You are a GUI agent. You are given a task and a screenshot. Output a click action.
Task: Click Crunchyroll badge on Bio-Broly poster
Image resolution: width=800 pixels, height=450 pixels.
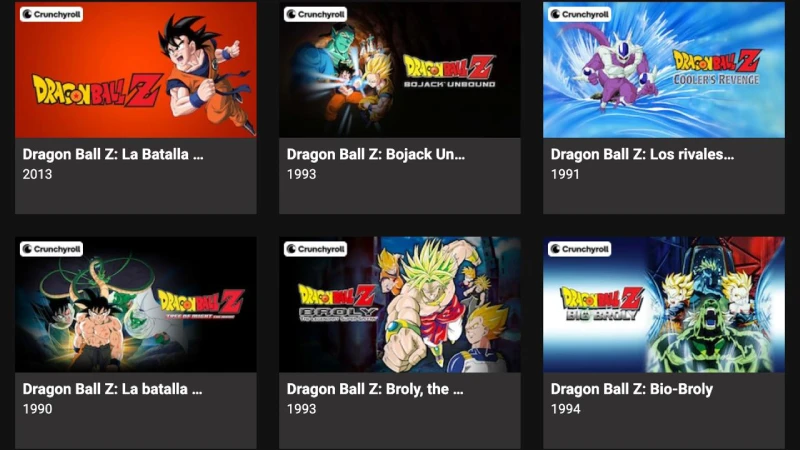(580, 249)
